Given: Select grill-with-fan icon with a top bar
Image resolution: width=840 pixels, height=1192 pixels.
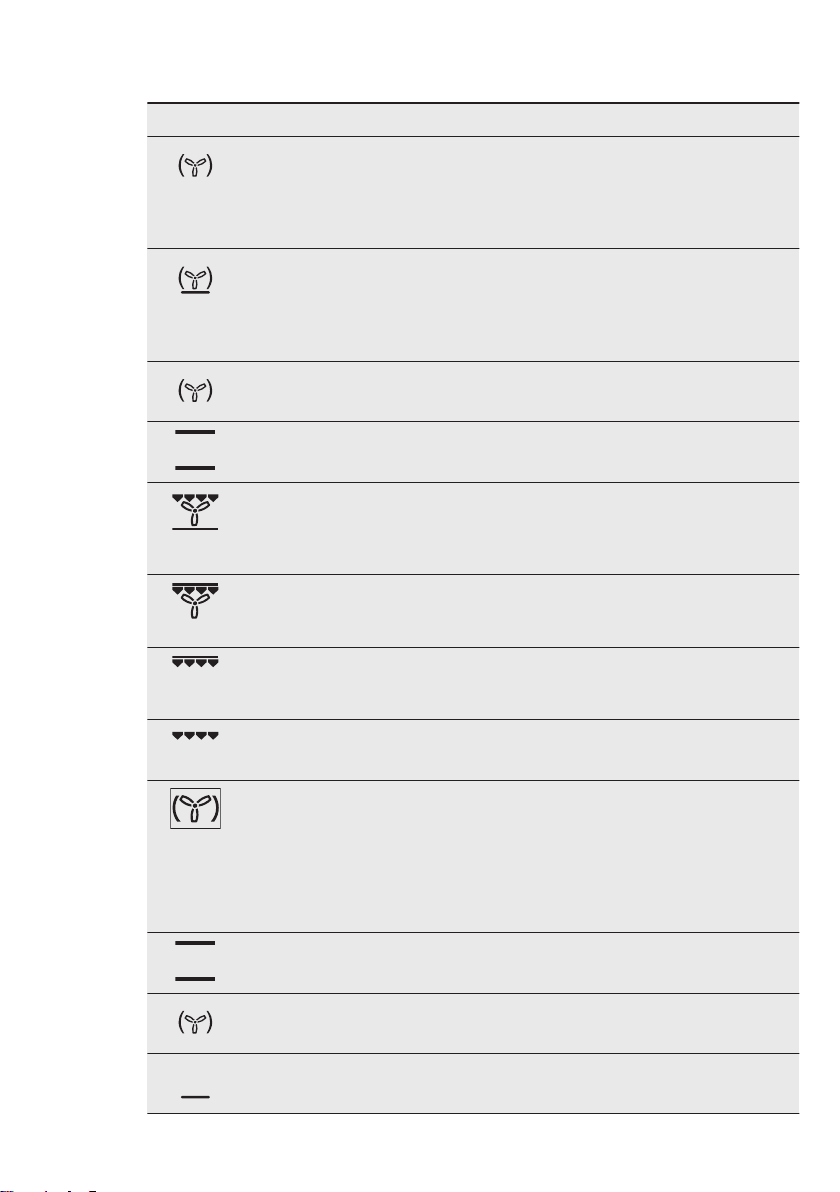Looking at the screenshot, I should (195, 601).
